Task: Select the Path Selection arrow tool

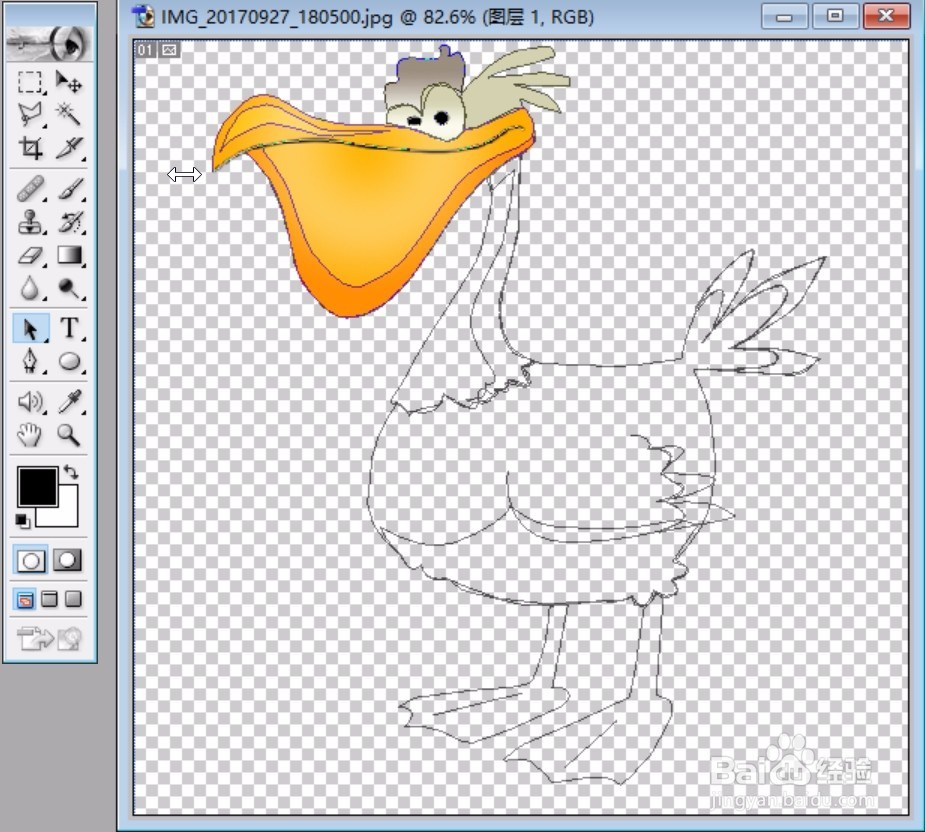Action: [x=30, y=328]
